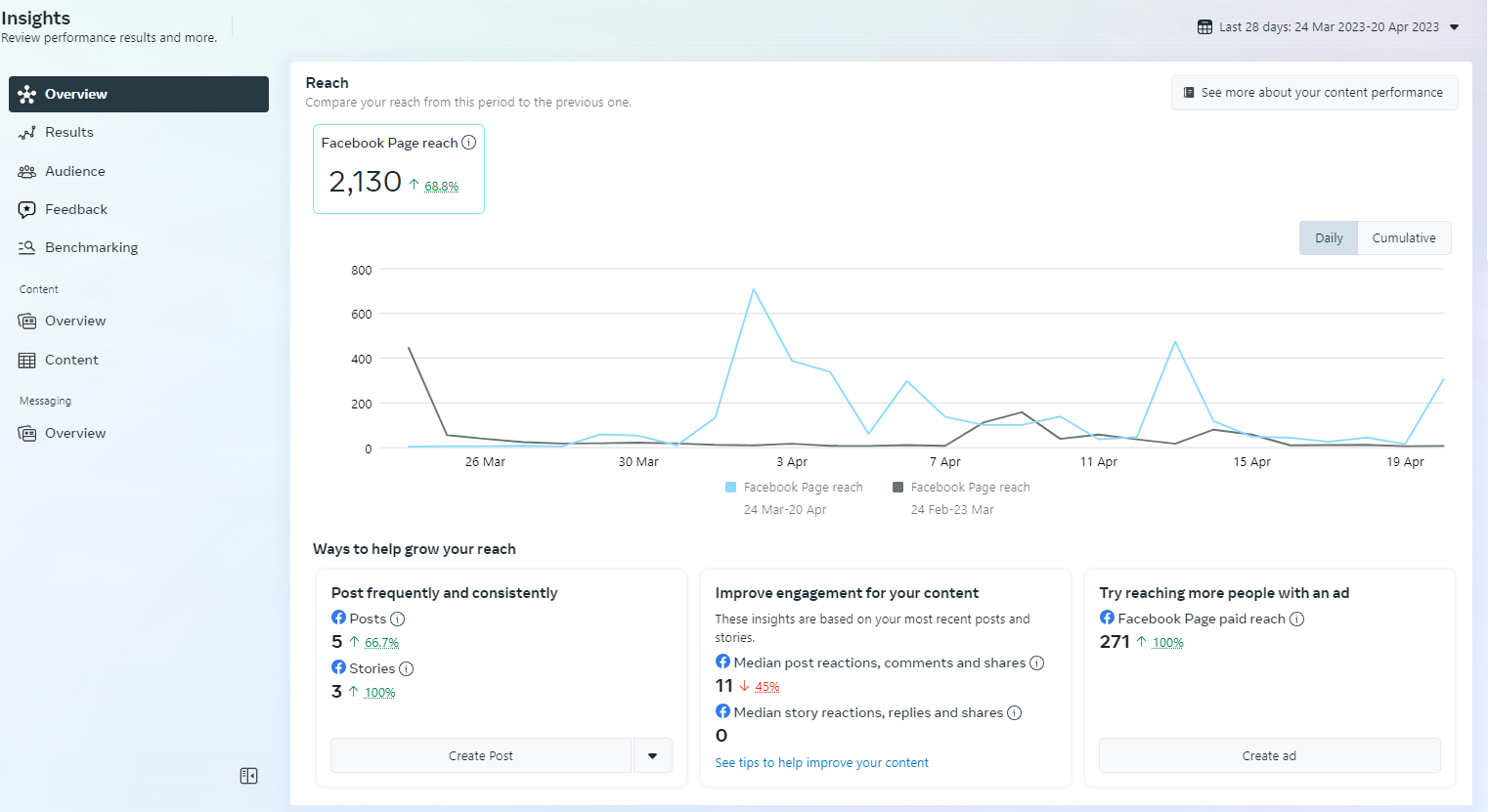Click Facebook logo beside Posts
The image size is (1488, 812).
[338, 618]
